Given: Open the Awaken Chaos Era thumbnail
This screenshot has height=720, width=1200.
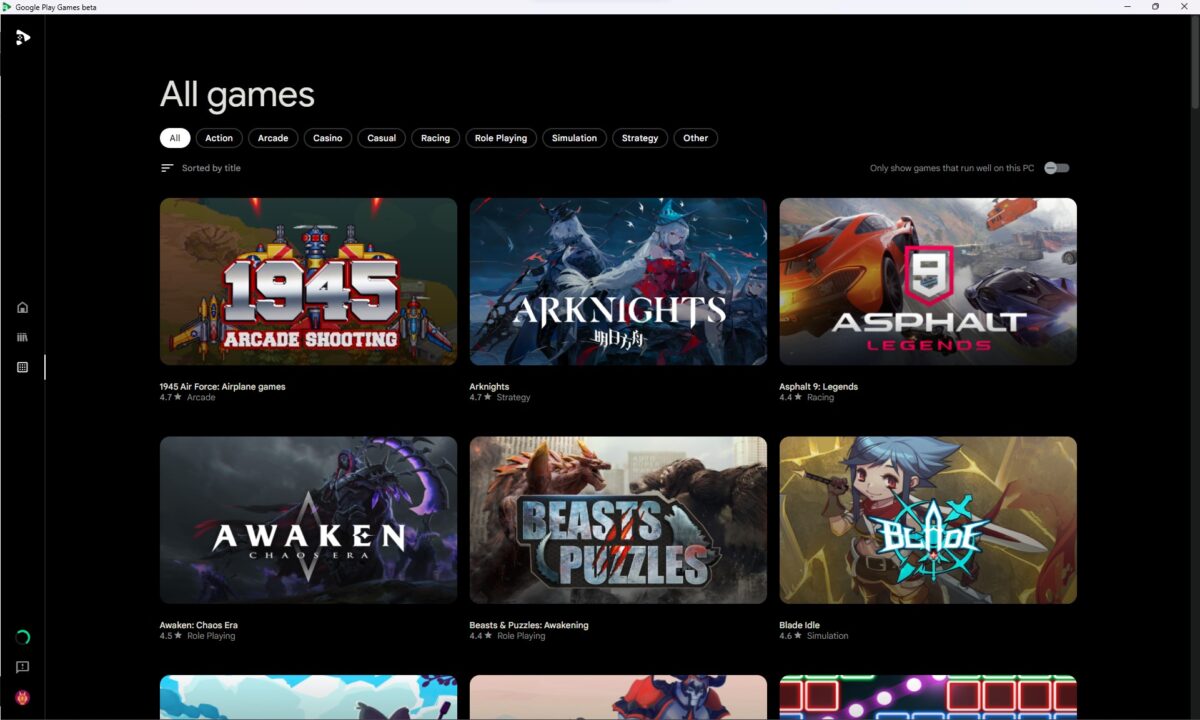Looking at the screenshot, I should (x=308, y=520).
